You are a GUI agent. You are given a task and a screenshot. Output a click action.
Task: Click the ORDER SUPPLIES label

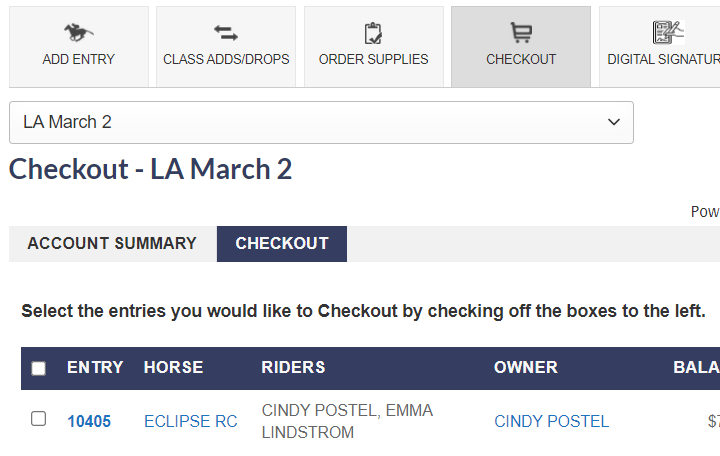(373, 59)
